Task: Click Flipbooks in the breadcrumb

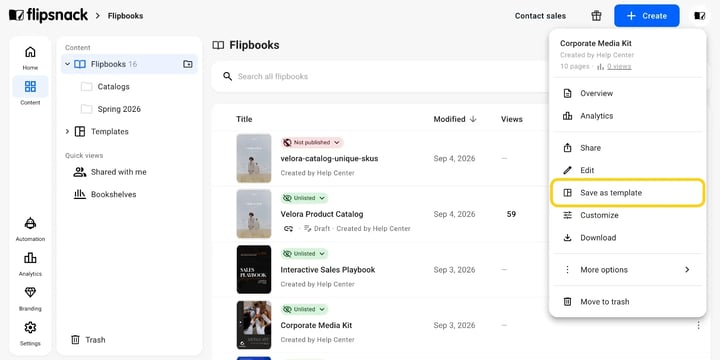Action: [x=125, y=16]
